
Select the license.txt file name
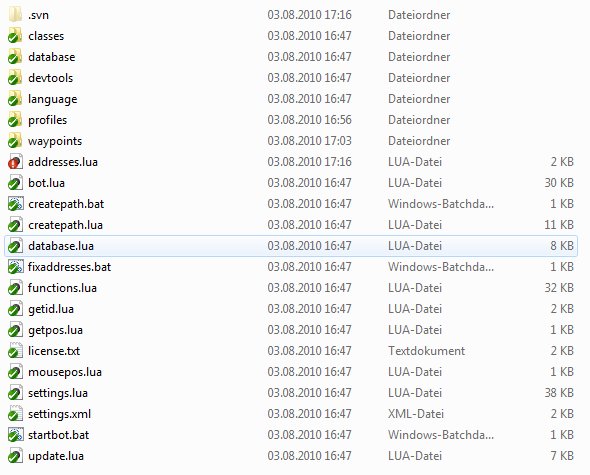(54, 351)
